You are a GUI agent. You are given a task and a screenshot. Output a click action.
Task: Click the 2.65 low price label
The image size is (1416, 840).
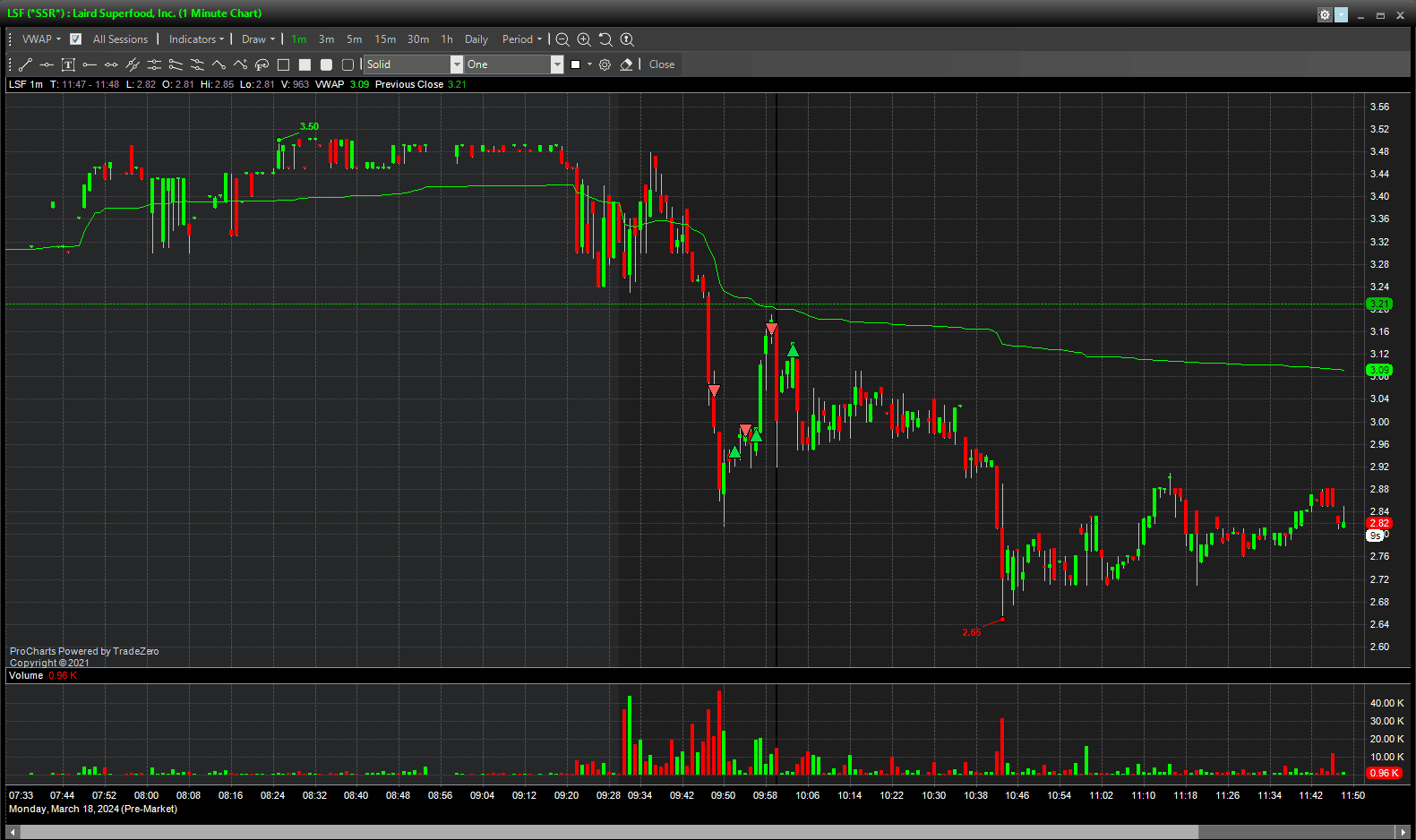tap(972, 632)
